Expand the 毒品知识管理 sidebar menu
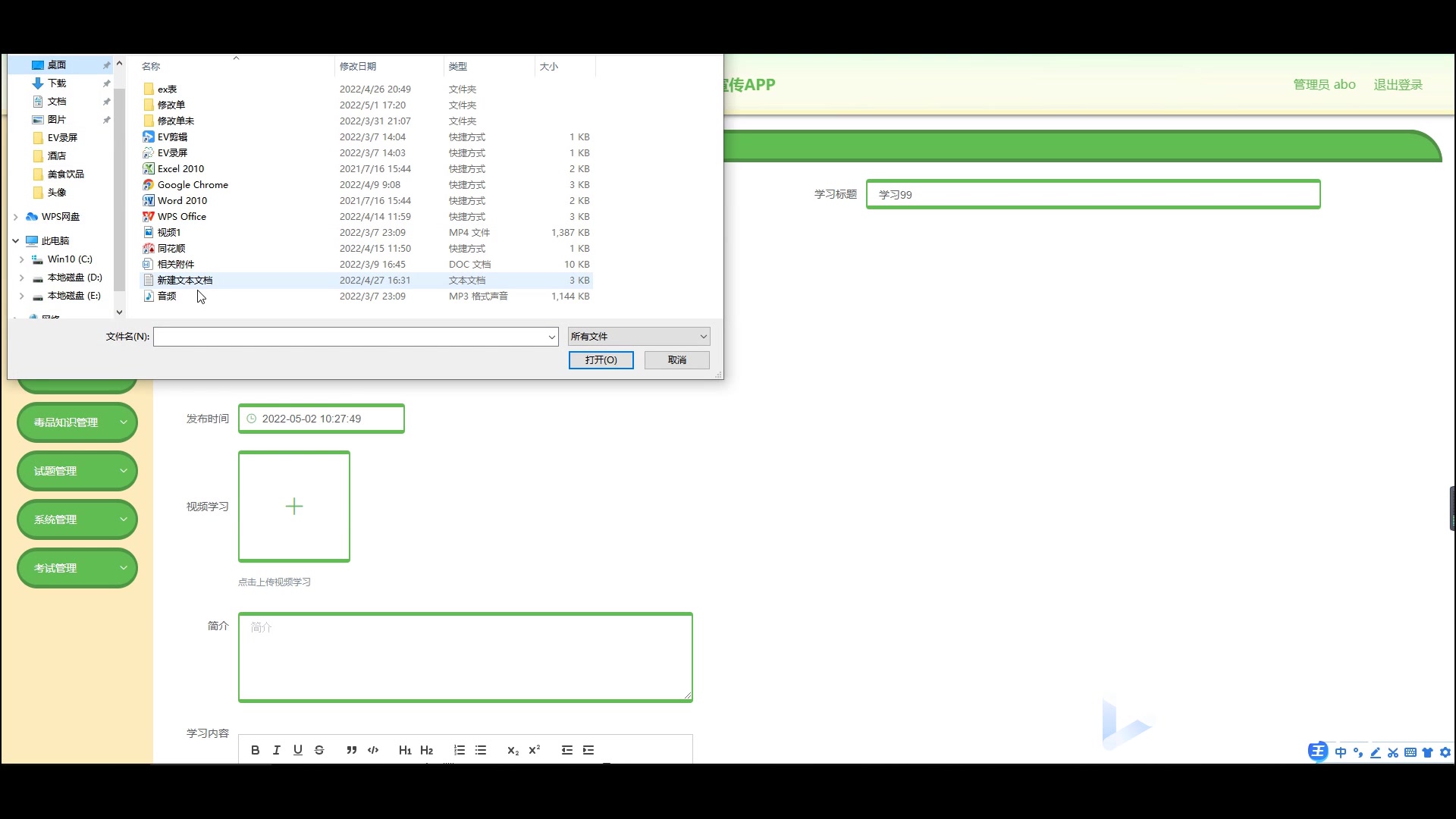This screenshot has width=1456, height=819. point(77,422)
